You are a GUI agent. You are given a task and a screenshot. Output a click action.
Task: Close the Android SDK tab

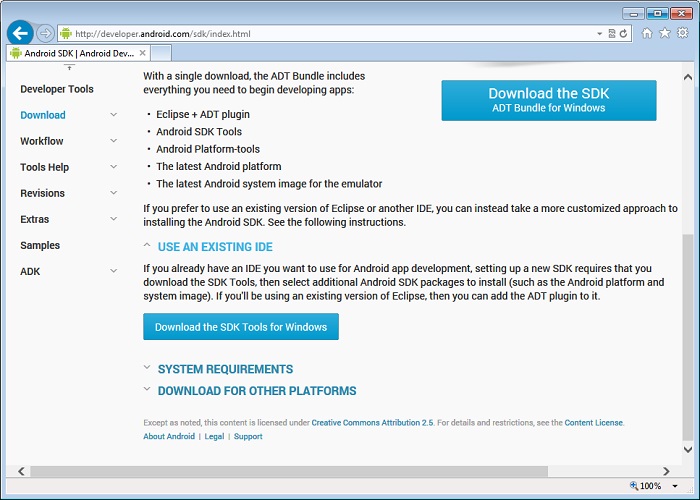142,53
